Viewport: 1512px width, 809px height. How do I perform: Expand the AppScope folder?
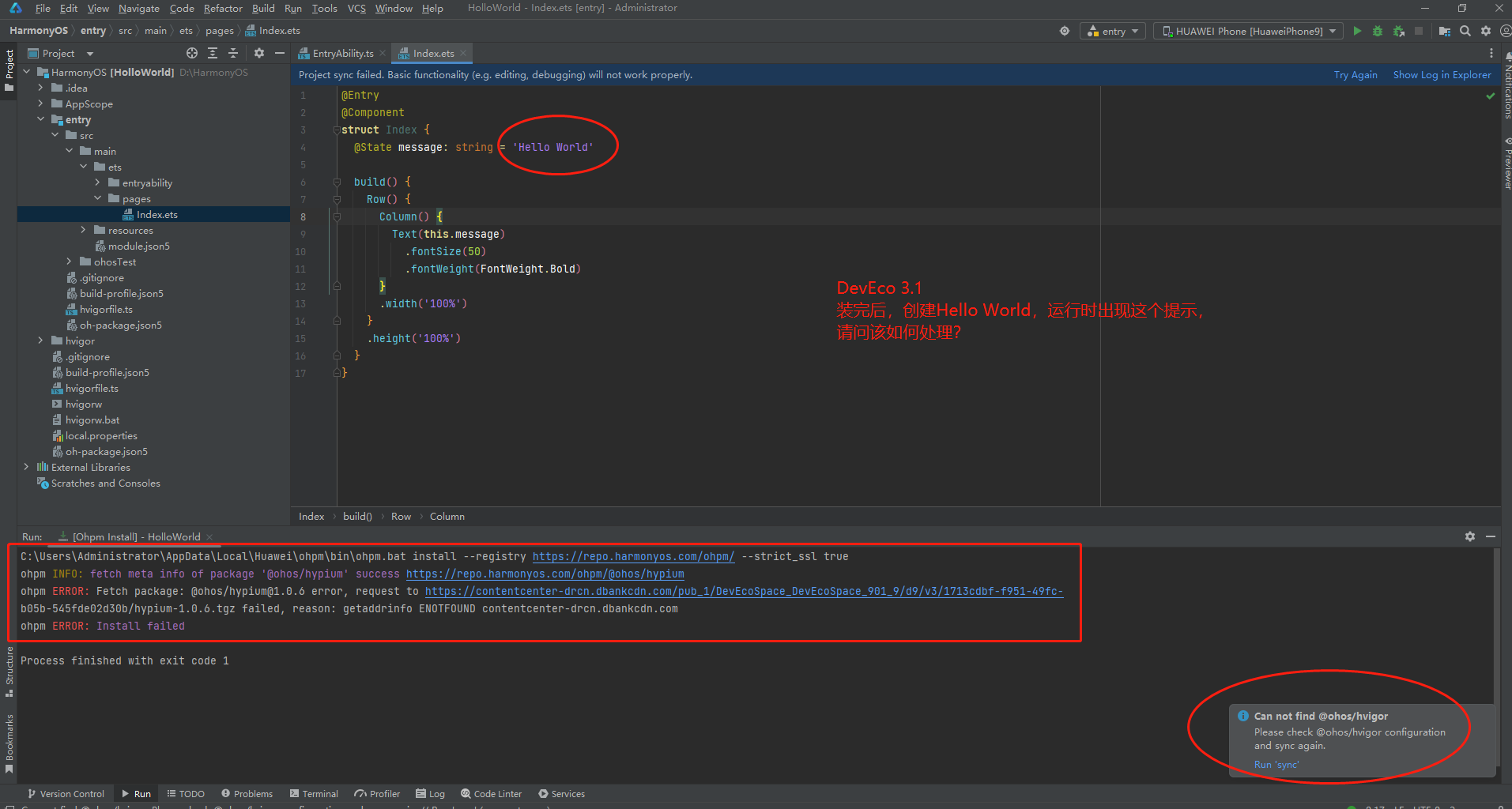(40, 103)
